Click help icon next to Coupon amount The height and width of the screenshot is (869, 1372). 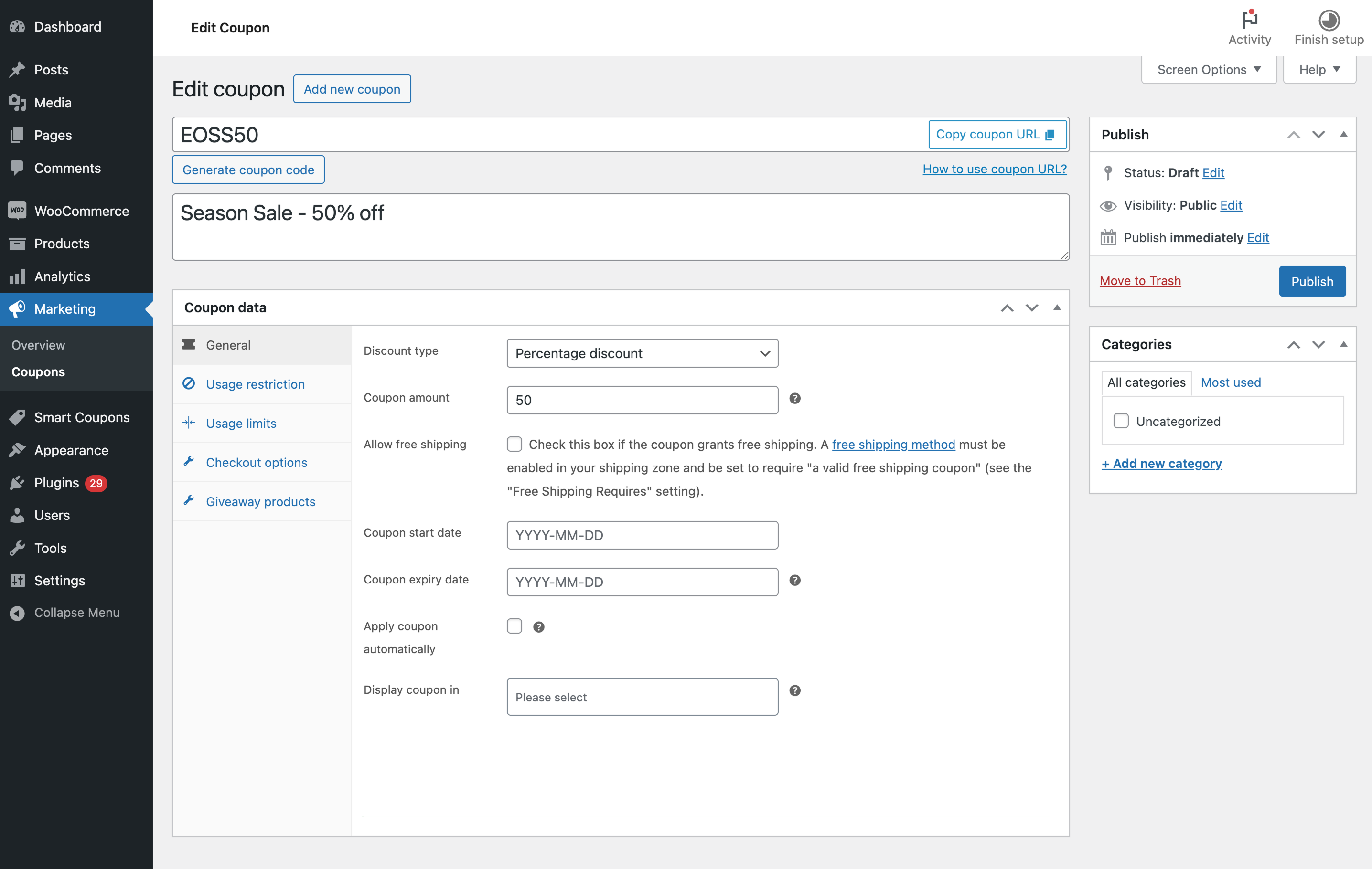(x=795, y=398)
